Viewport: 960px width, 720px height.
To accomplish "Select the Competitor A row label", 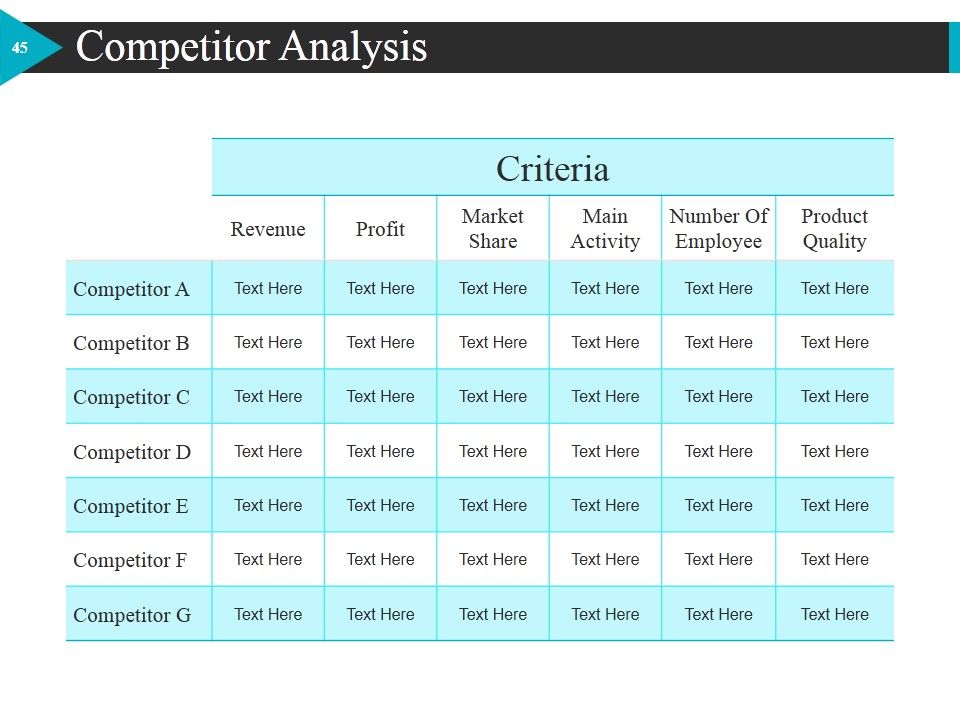I will coord(131,289).
